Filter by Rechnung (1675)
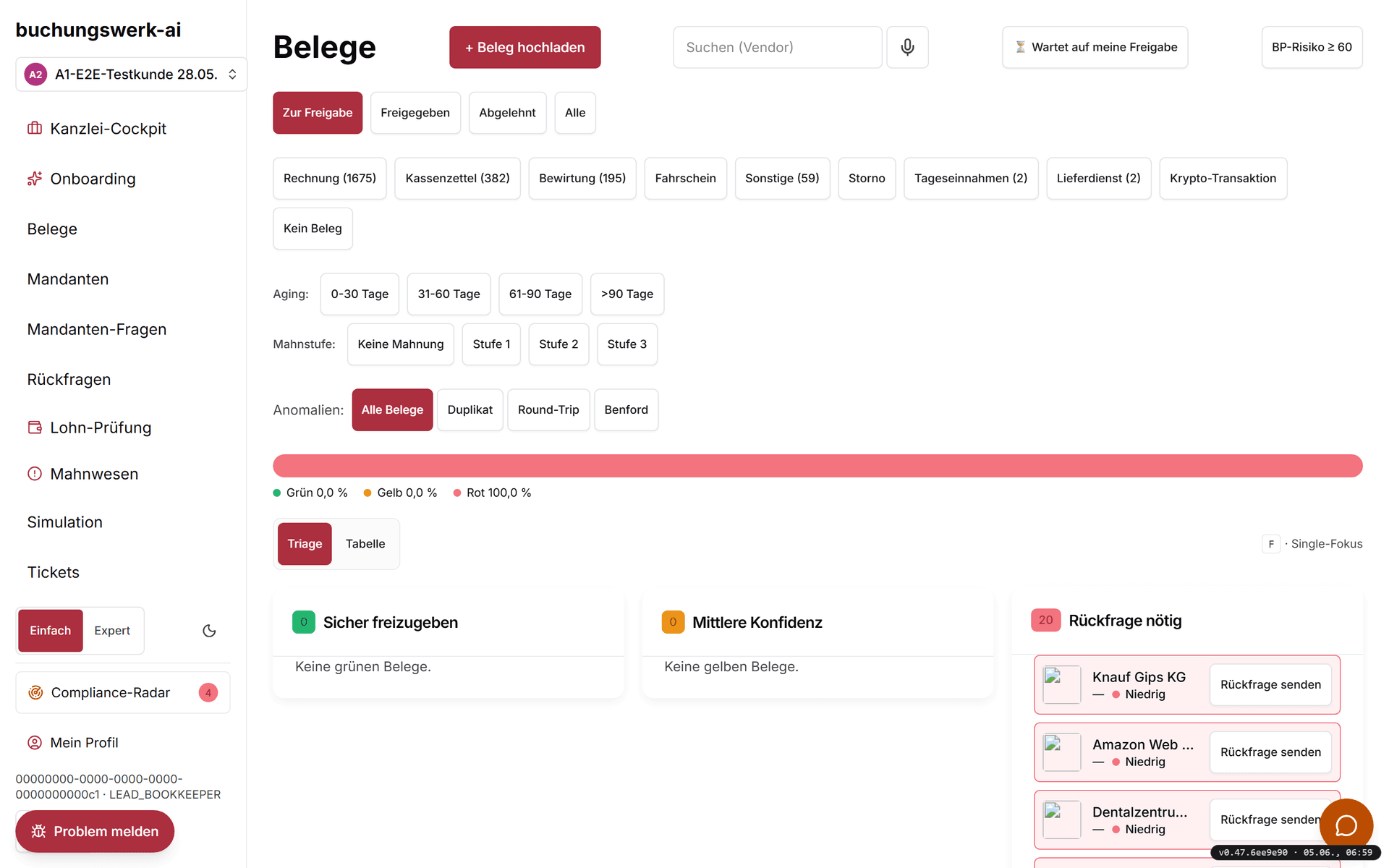 (x=330, y=179)
